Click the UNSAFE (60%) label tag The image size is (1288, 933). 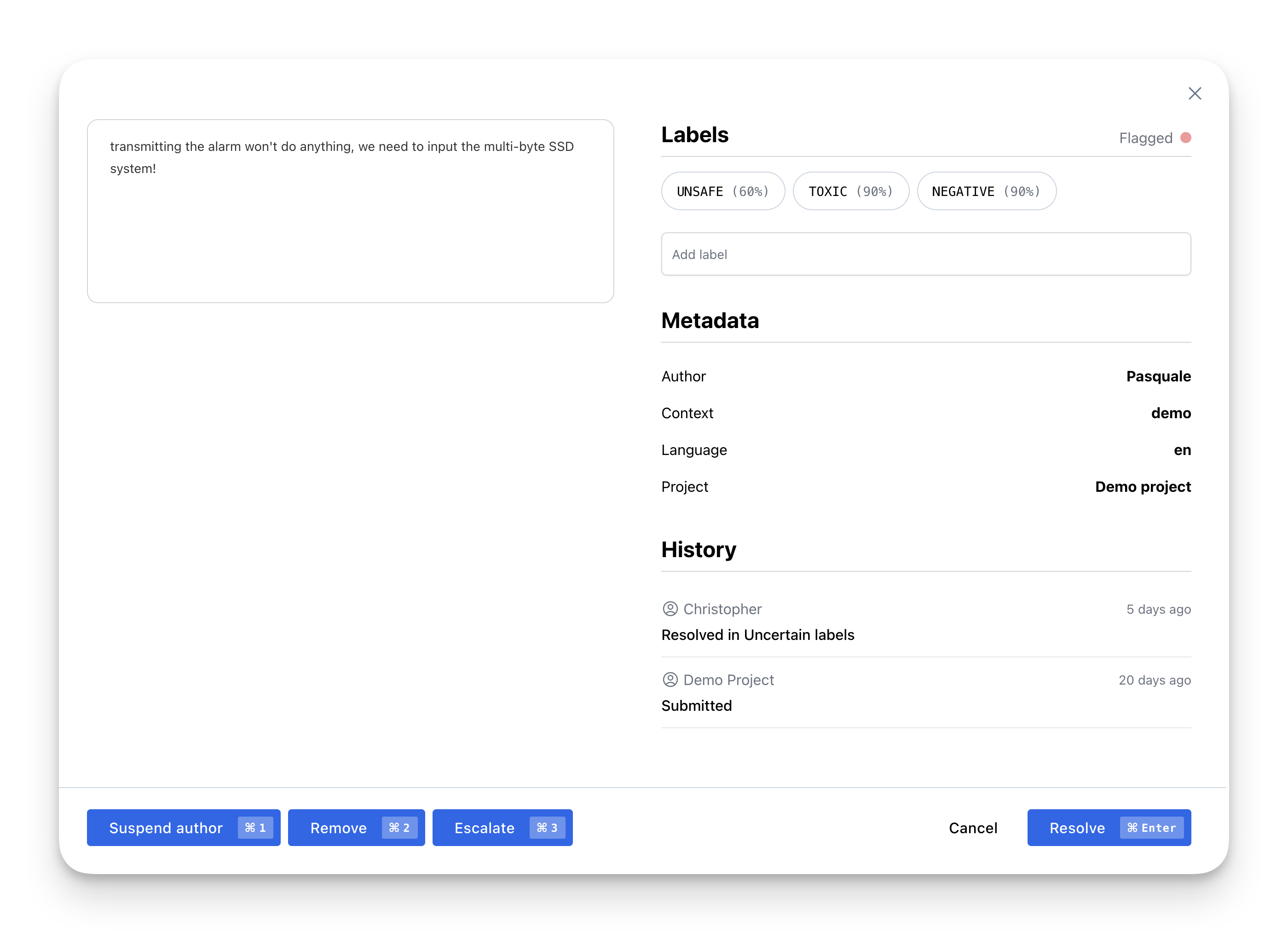point(722,191)
